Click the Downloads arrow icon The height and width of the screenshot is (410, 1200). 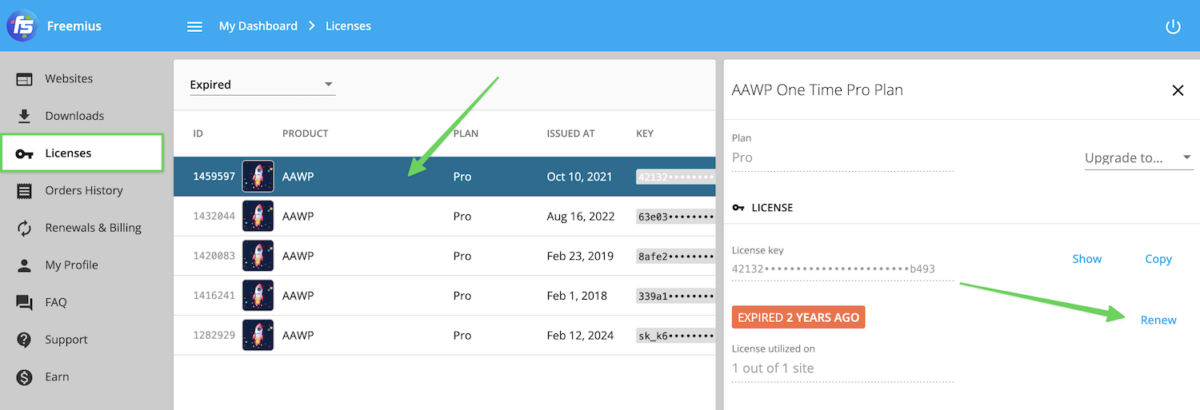click(25, 116)
